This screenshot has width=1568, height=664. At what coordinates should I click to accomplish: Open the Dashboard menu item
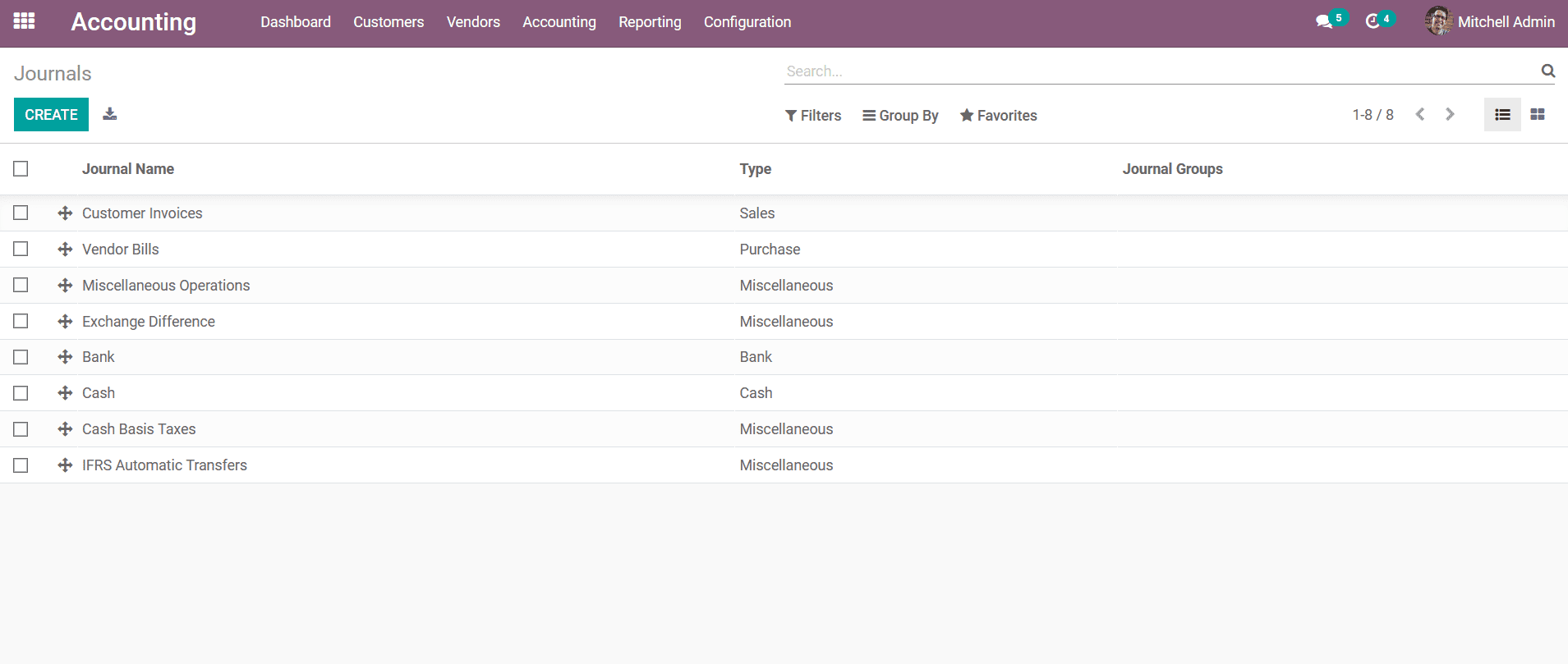tap(296, 22)
